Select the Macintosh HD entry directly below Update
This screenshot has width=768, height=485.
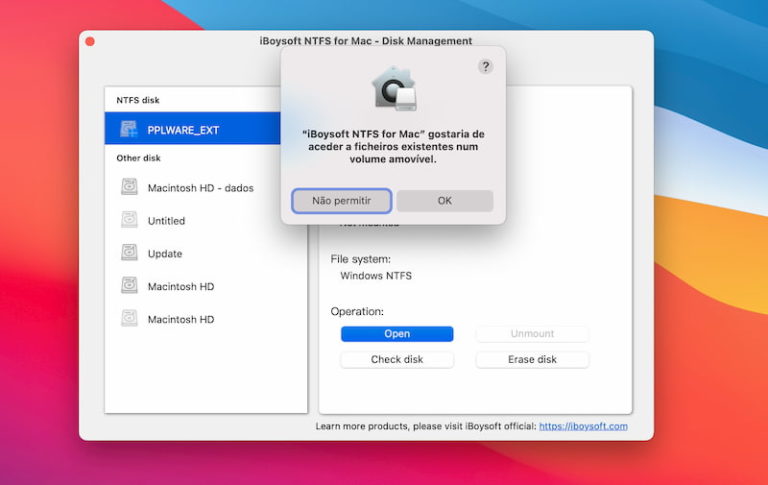(x=180, y=286)
